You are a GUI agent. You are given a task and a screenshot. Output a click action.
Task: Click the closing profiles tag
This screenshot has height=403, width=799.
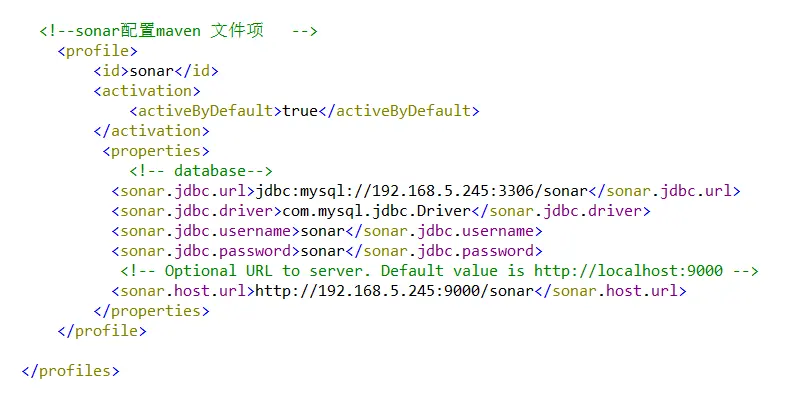70,371
